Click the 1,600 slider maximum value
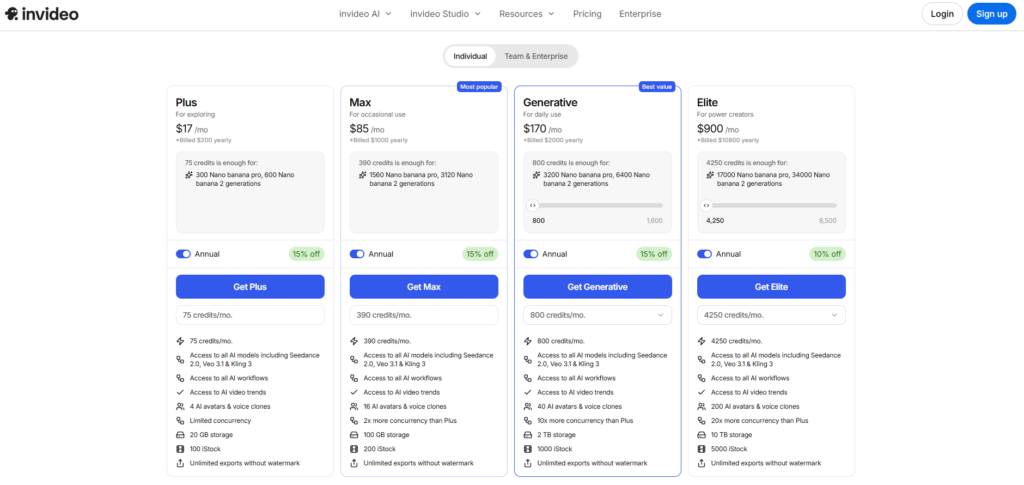 click(x=654, y=221)
